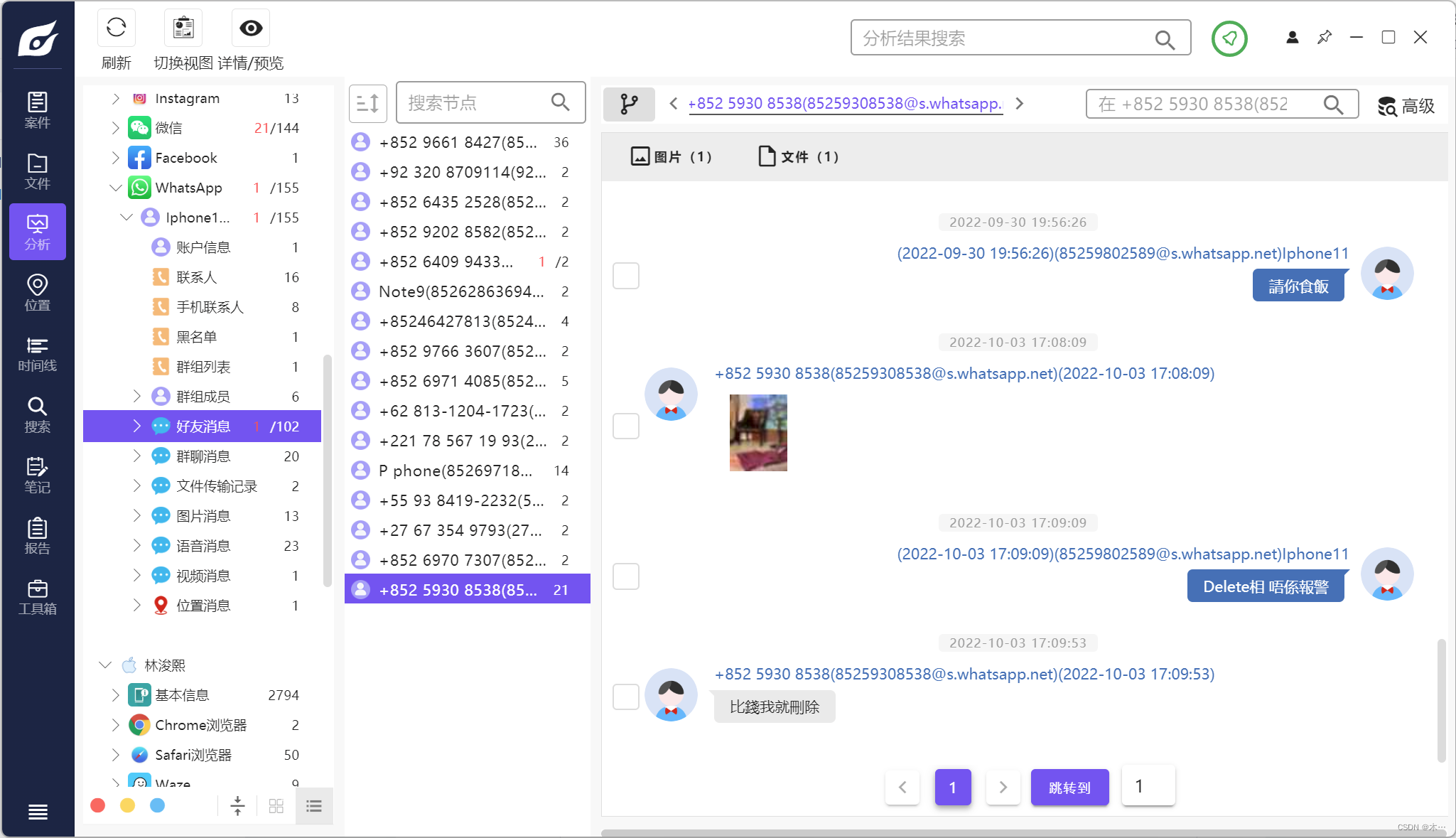Switch to the 图片 (1) tab
The height and width of the screenshot is (838, 1456).
pos(671,156)
